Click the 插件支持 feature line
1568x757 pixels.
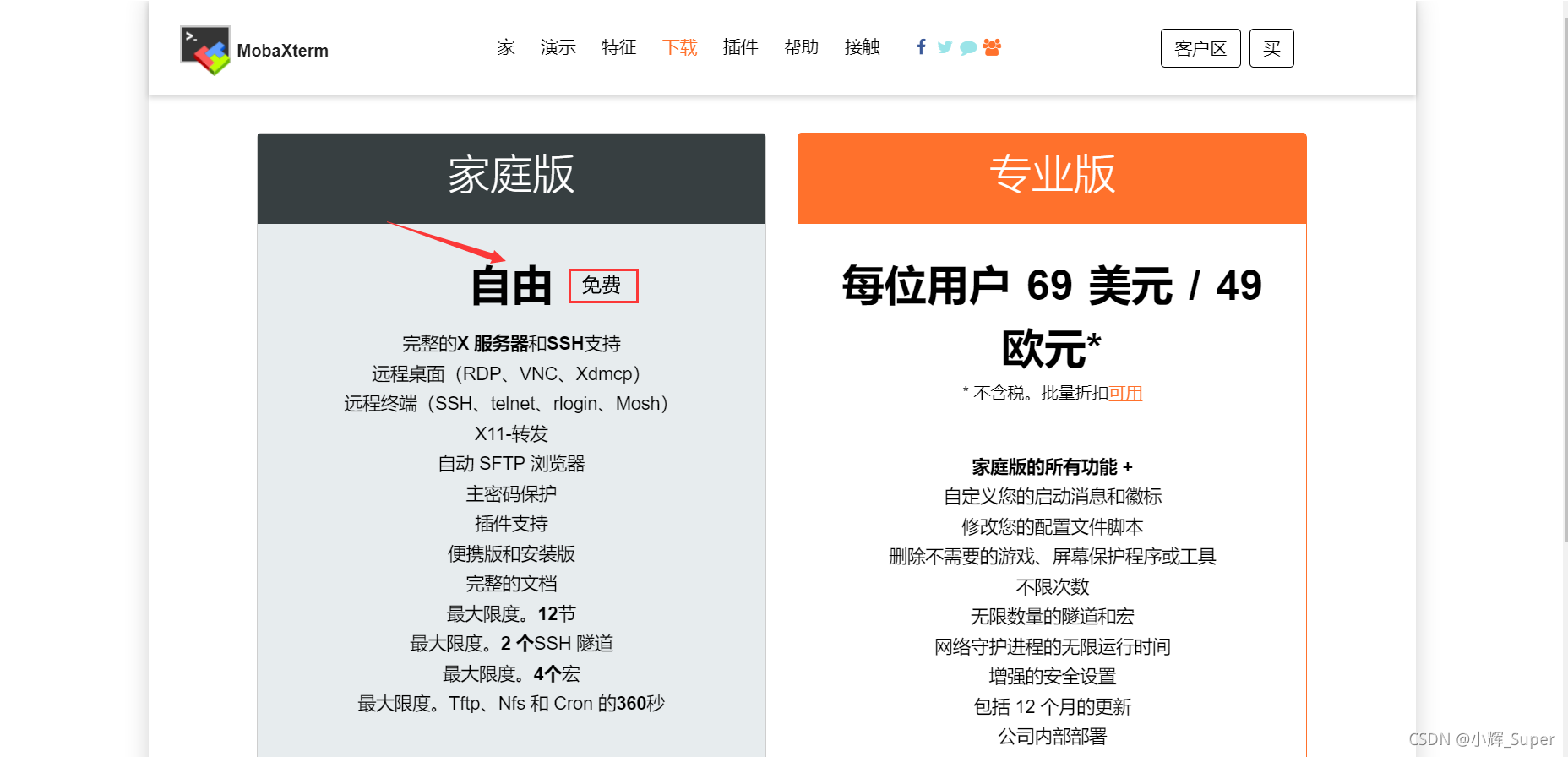tap(511, 524)
